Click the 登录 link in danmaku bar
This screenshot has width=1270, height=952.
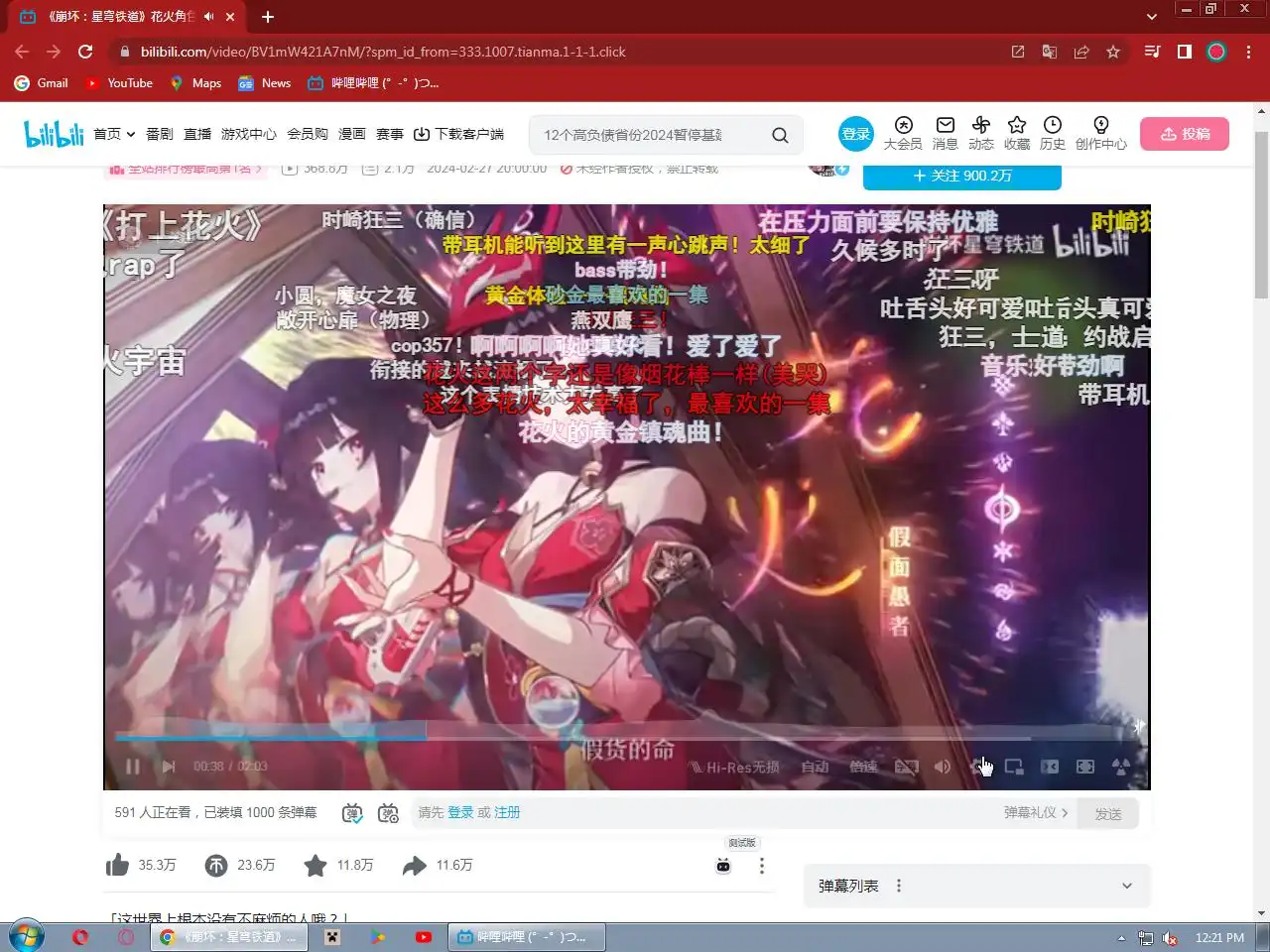pyautogui.click(x=460, y=812)
